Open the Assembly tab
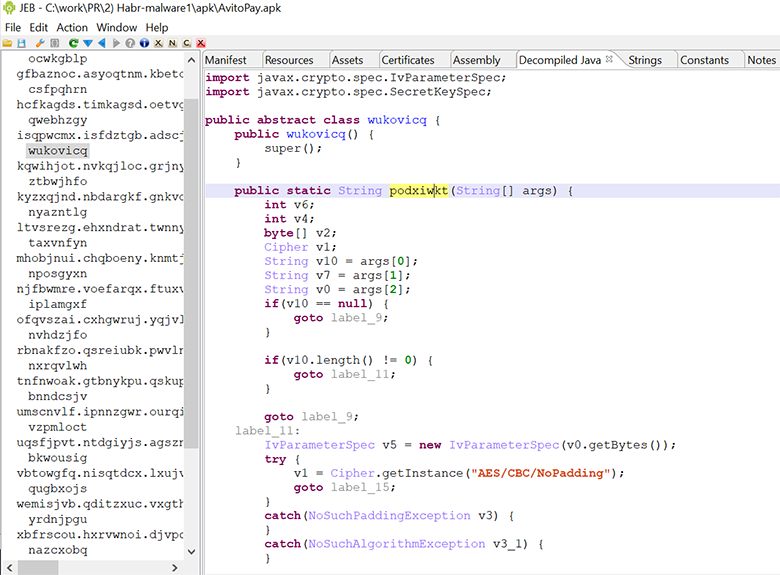 point(476,60)
